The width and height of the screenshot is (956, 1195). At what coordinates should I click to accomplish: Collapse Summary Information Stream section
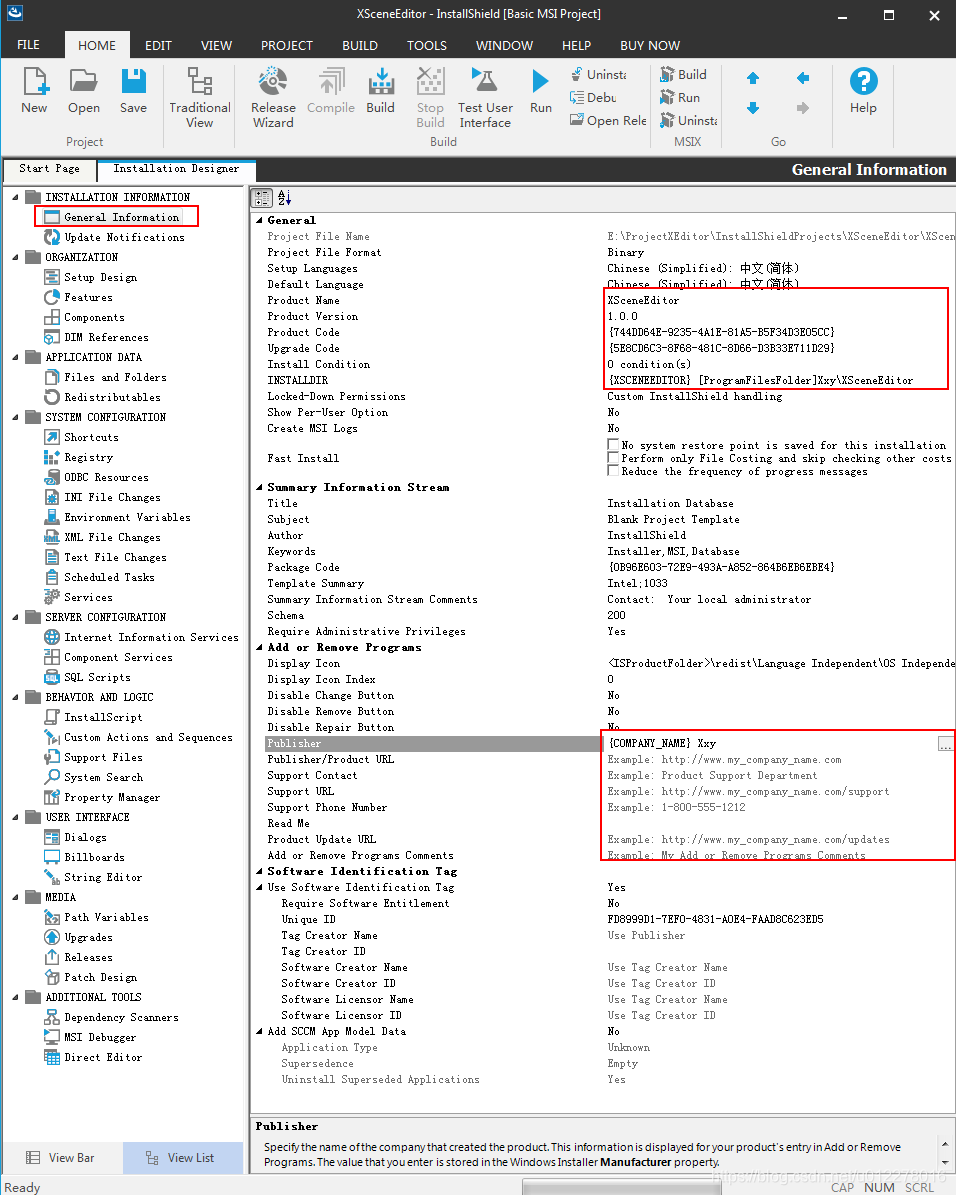(259, 487)
